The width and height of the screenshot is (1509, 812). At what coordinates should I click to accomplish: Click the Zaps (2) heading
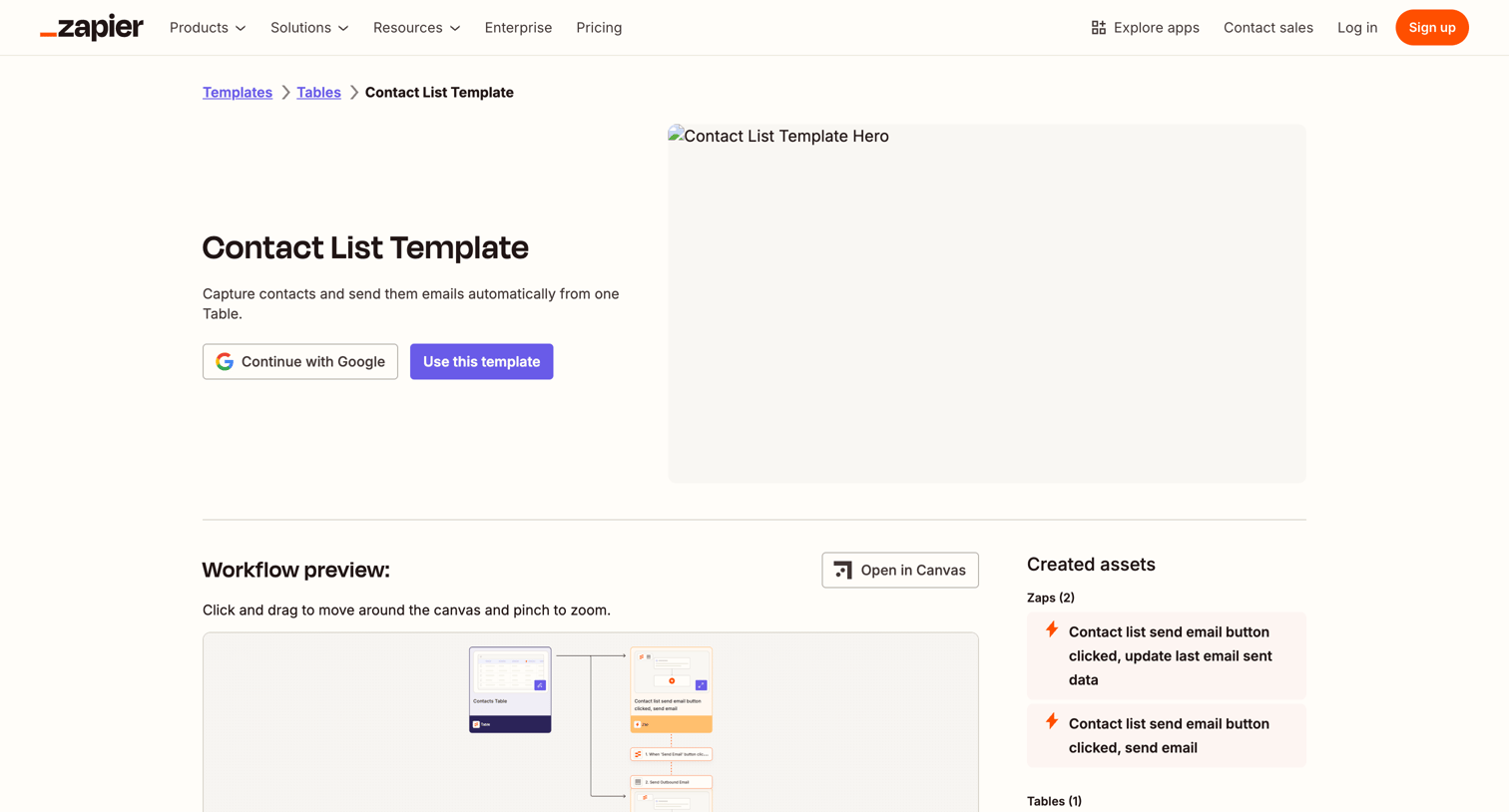[1051, 598]
